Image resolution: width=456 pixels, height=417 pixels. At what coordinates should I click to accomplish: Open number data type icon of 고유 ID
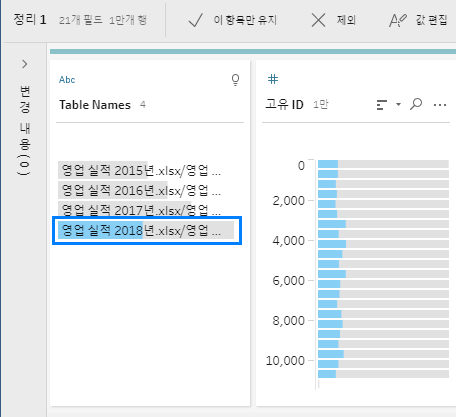tap(273, 79)
